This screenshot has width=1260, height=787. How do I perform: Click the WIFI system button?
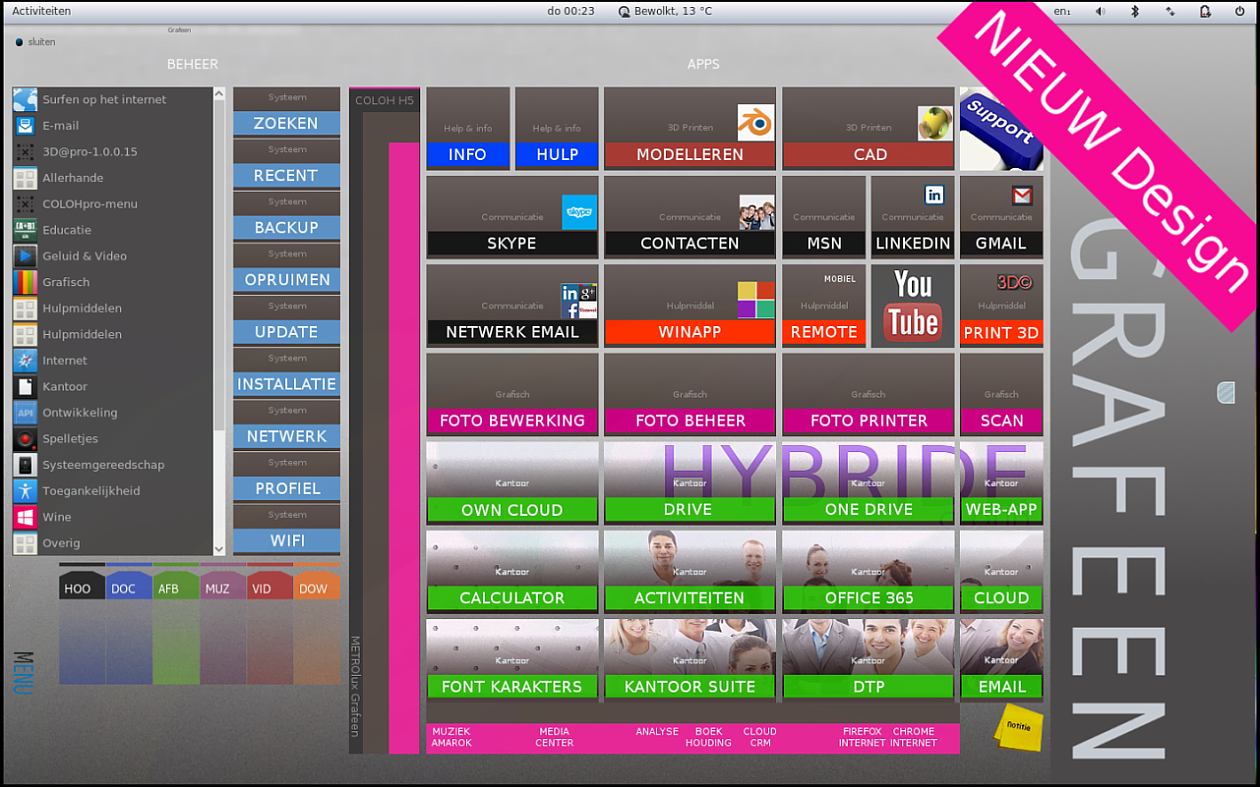pyautogui.click(x=286, y=540)
